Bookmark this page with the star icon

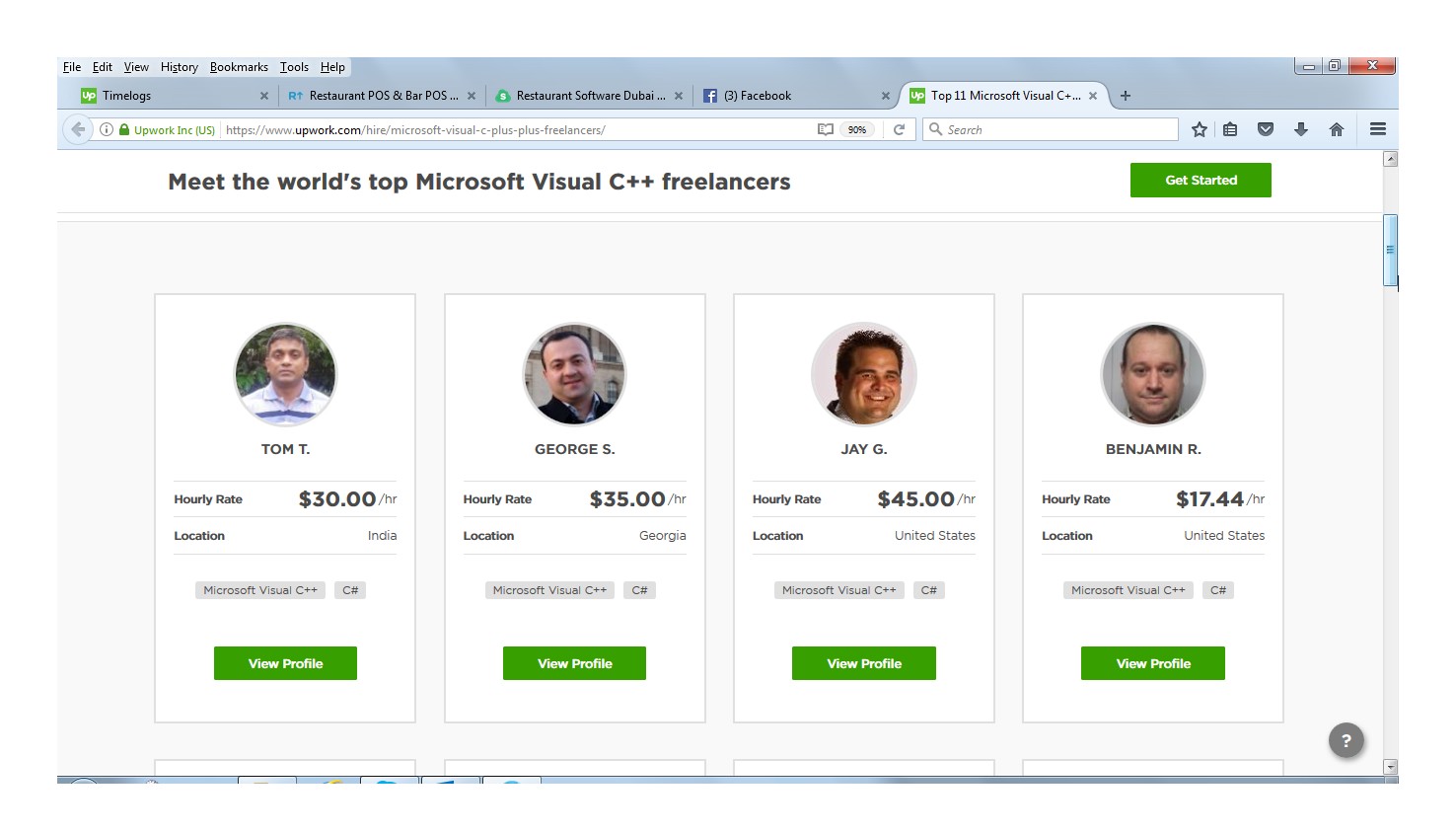point(1200,129)
